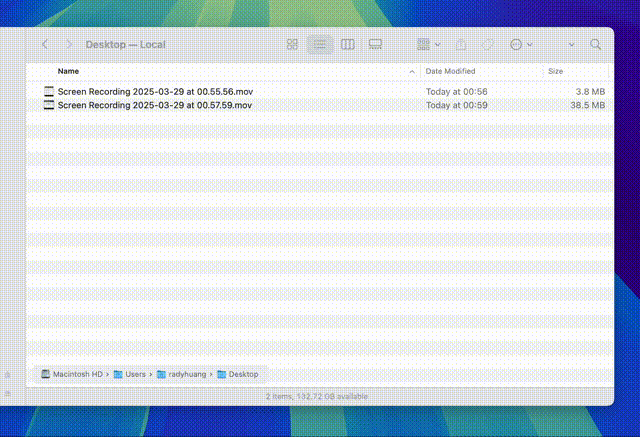640x437 pixels.
Task: Click the movie icon of 00.55.56.mov
Action: (x=49, y=91)
